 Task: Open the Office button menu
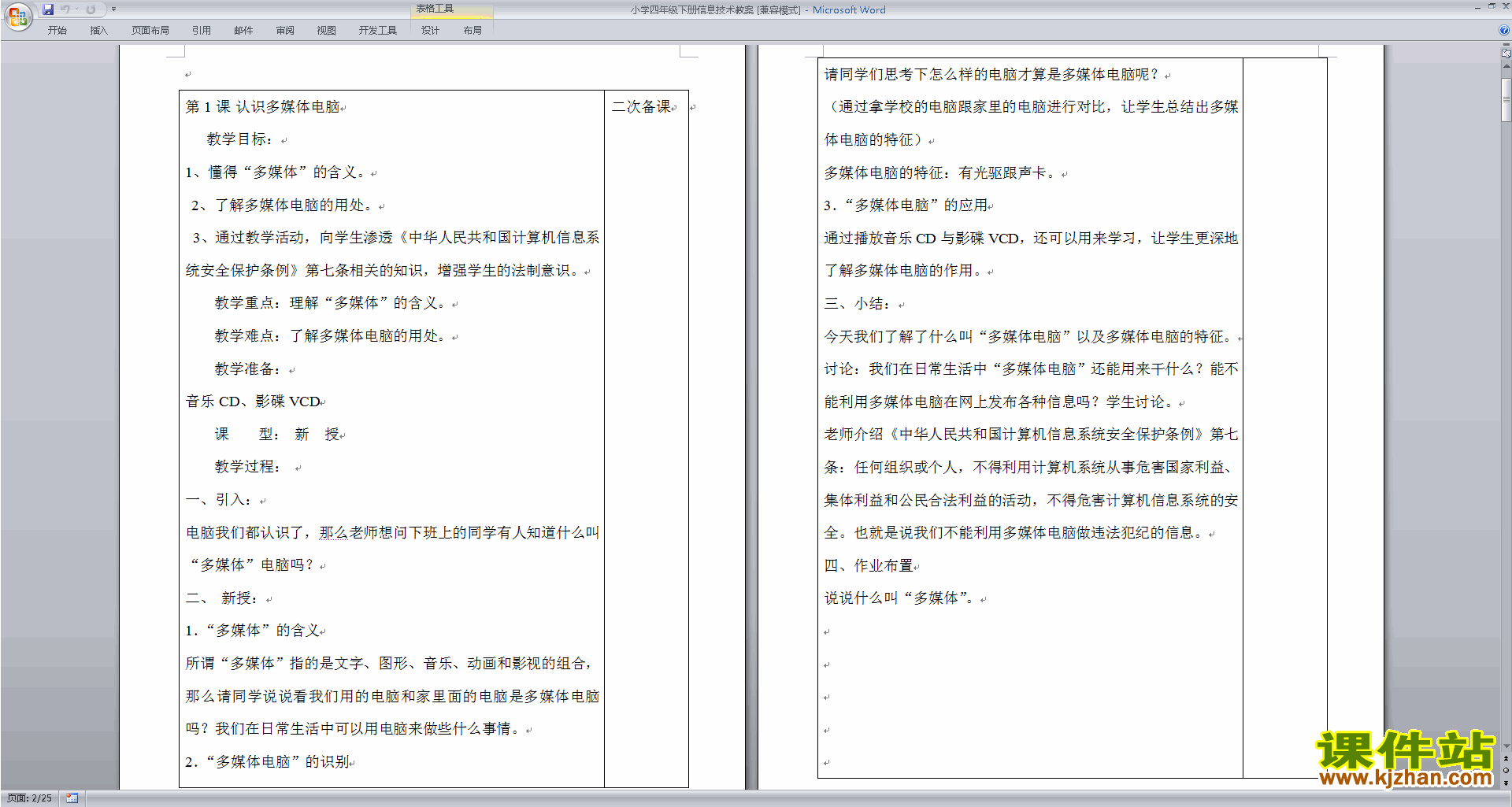[x=17, y=16]
